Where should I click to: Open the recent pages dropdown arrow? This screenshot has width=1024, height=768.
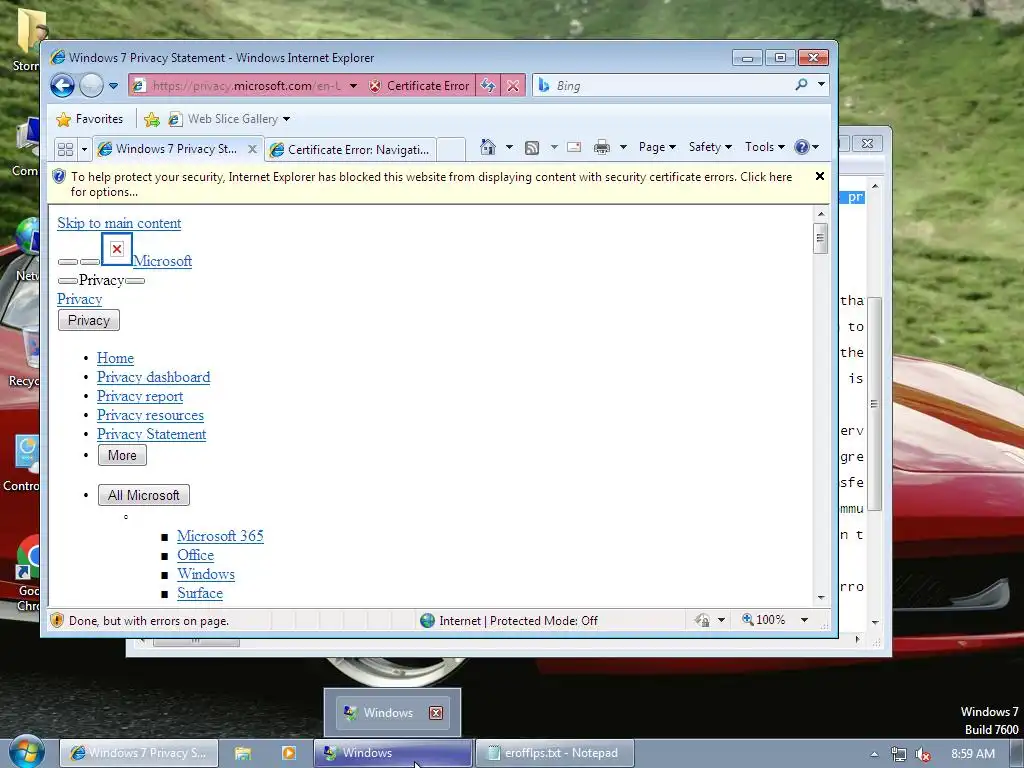pyautogui.click(x=113, y=86)
